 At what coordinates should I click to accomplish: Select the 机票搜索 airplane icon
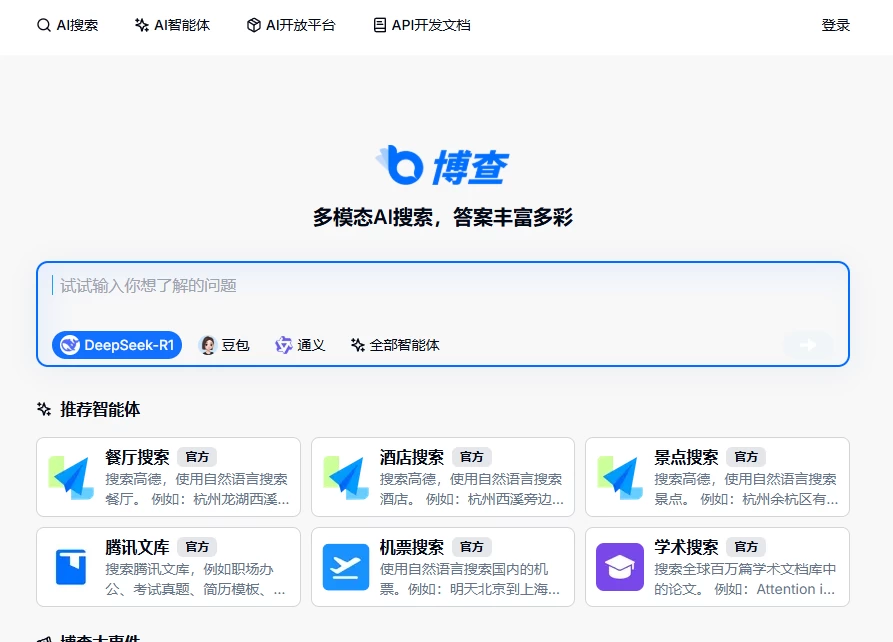345,567
